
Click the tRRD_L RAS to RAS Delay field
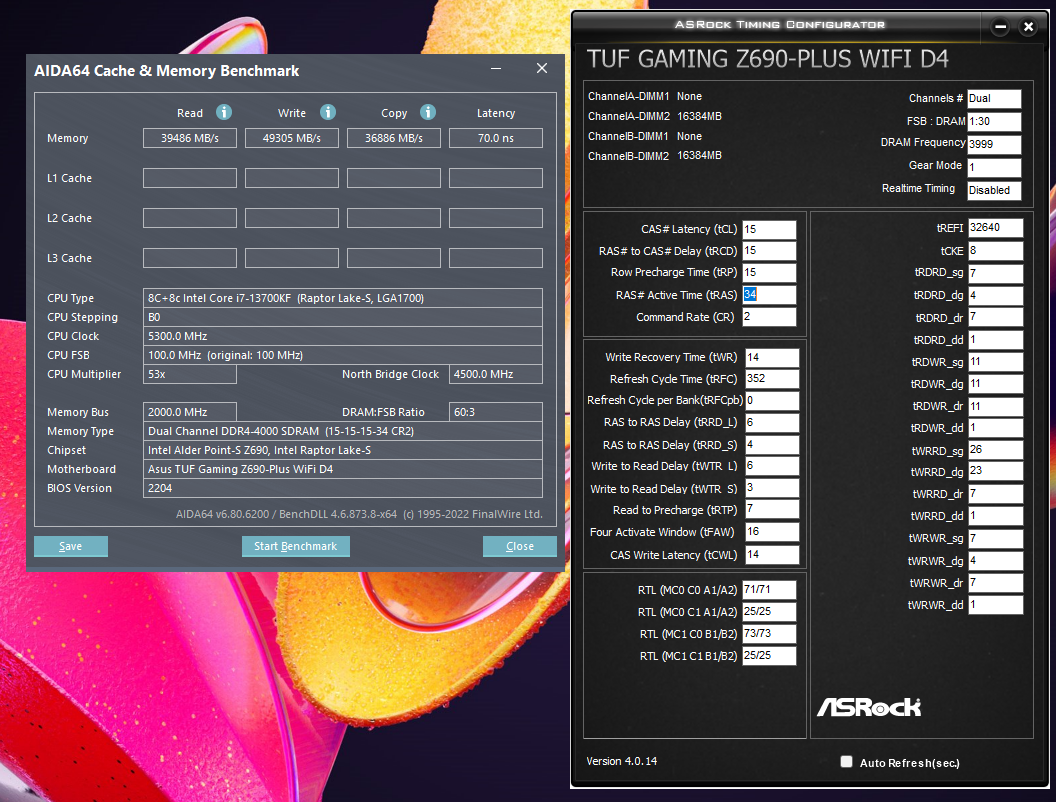(x=772, y=423)
